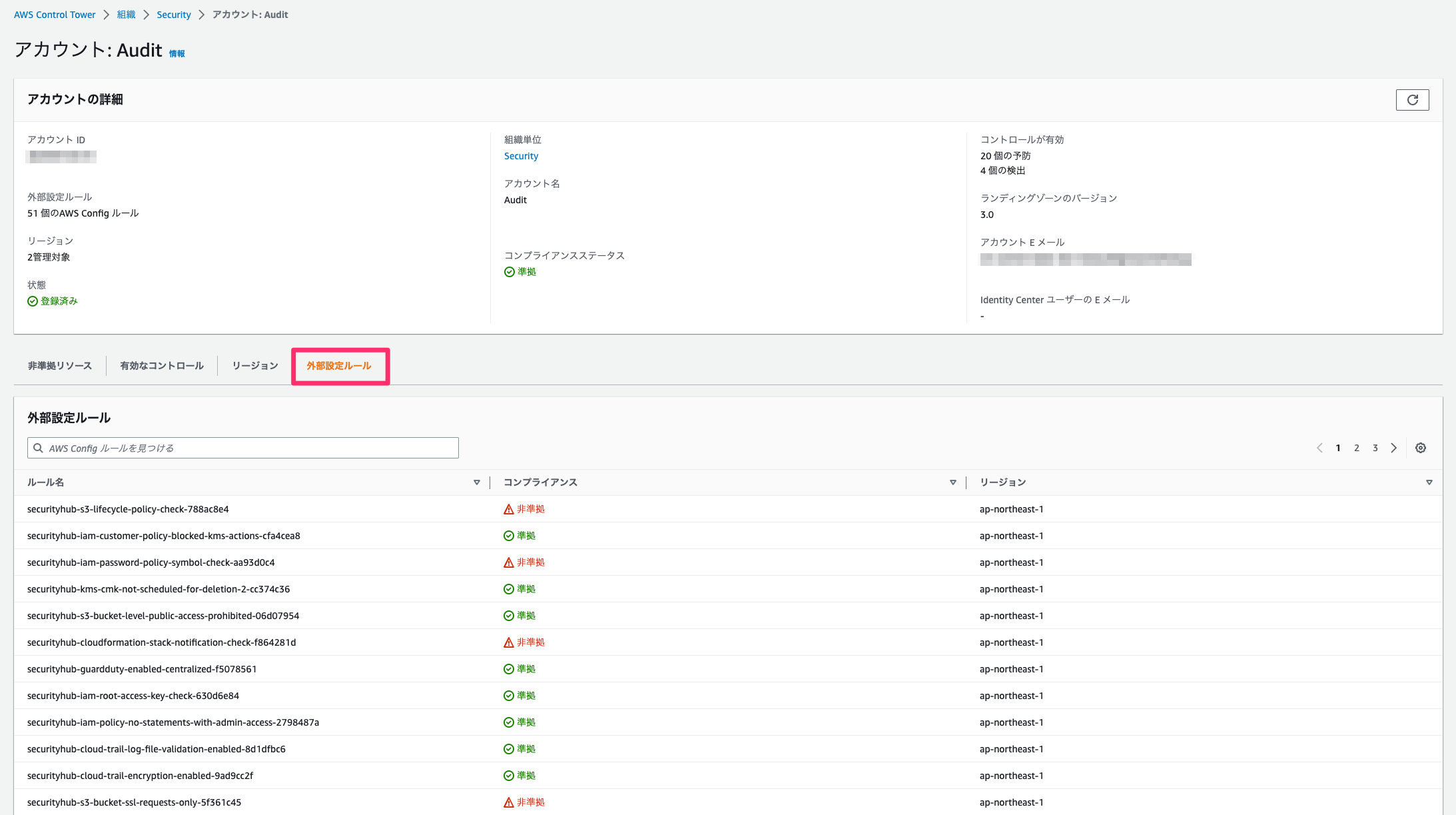
Task: Sort by リージョン column arrow
Action: pyautogui.click(x=1429, y=482)
